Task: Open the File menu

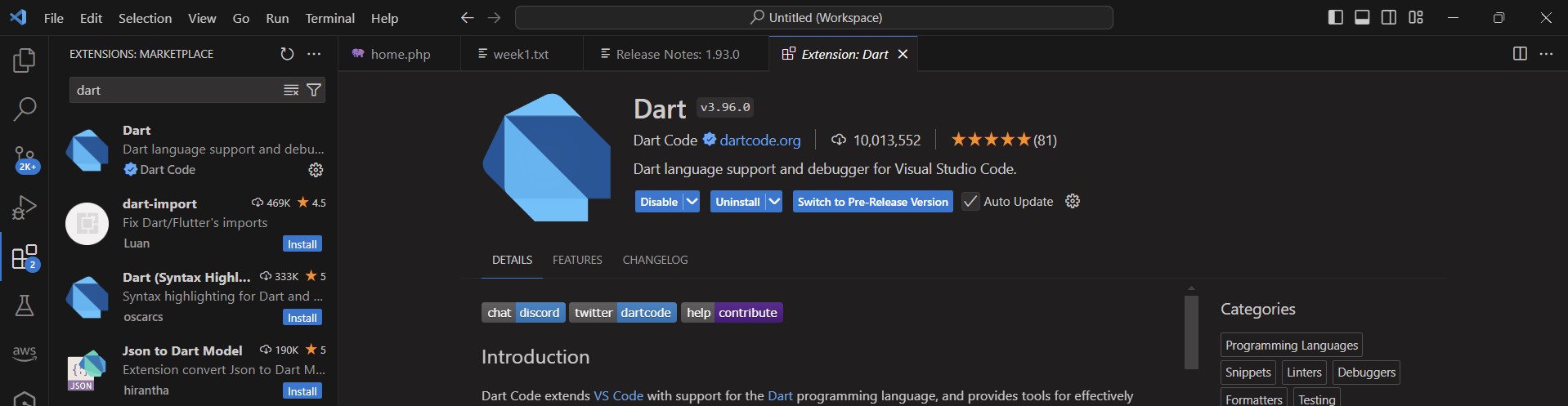Action: 54,18
